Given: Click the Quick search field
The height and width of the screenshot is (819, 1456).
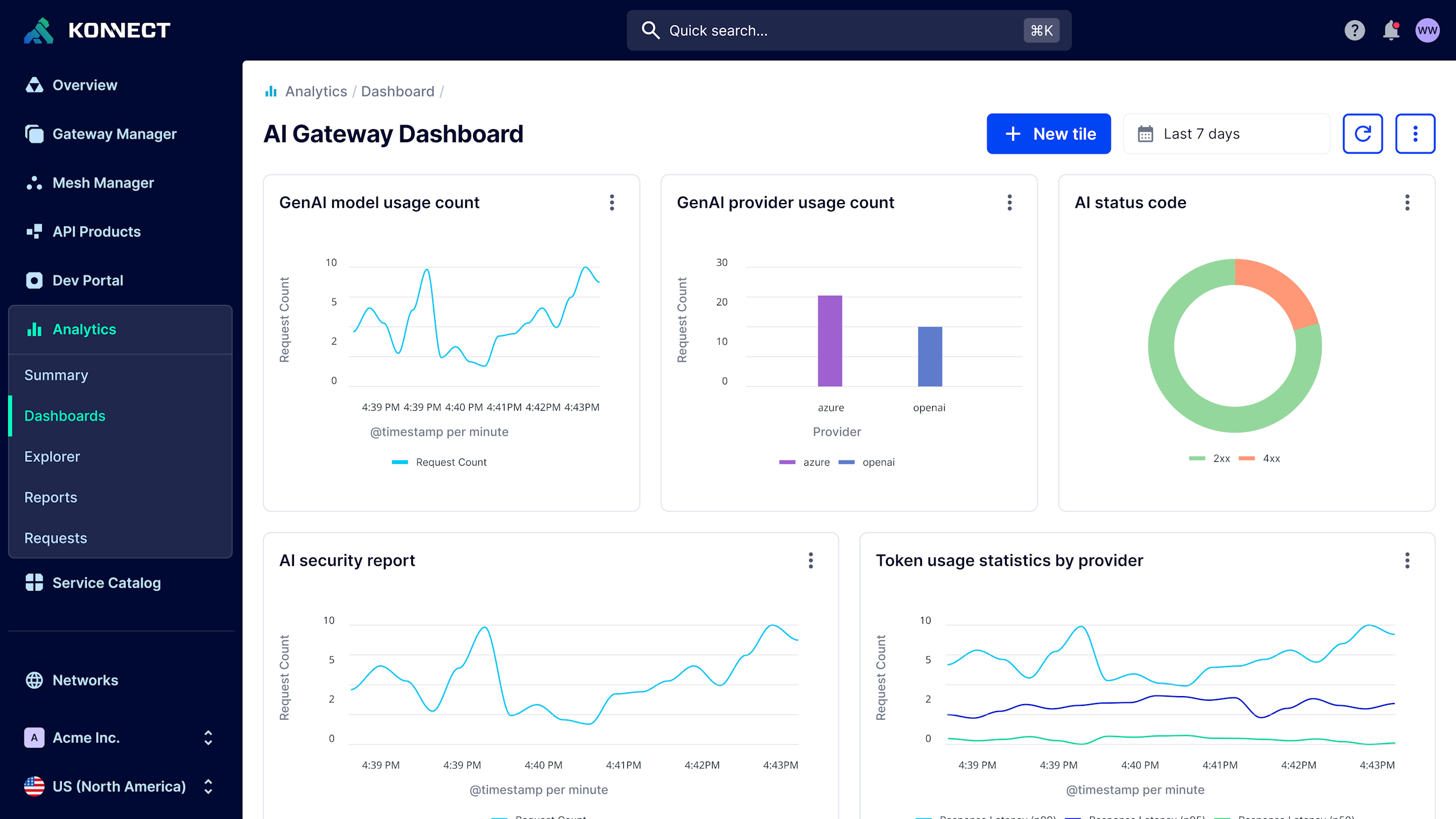Looking at the screenshot, I should point(848,30).
